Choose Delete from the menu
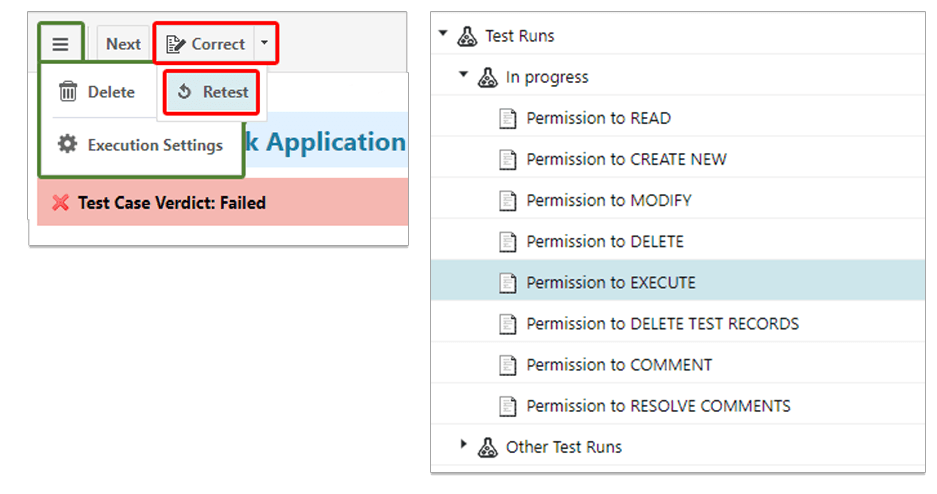Image resolution: width=937 pixels, height=494 pixels. click(111, 92)
